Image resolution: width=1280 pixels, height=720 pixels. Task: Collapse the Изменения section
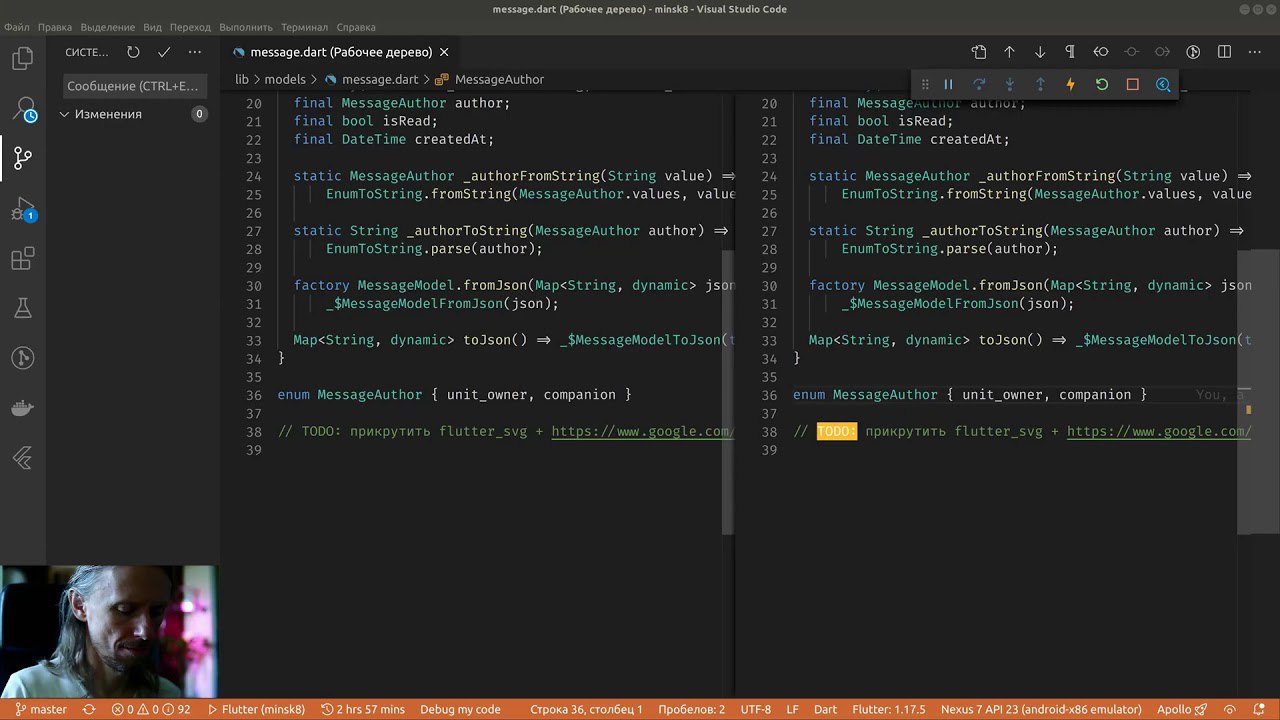tap(133, 114)
